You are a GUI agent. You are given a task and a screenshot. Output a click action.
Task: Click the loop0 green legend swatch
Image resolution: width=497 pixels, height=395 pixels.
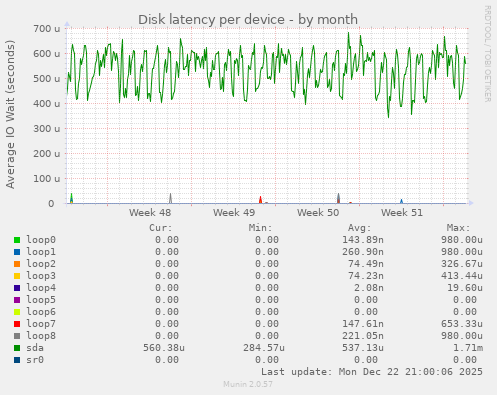(x=17, y=240)
